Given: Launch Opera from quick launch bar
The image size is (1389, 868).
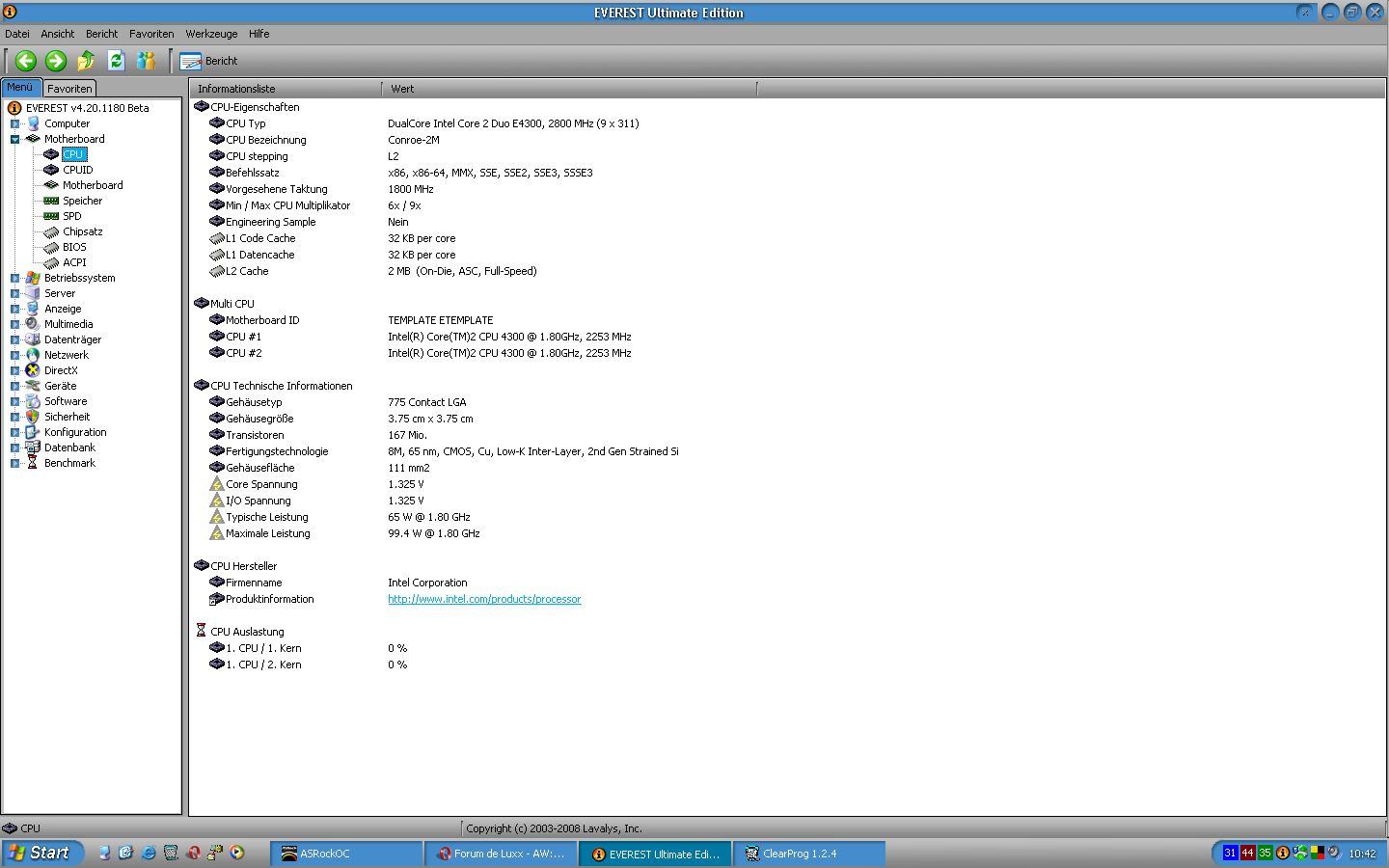Looking at the screenshot, I should coord(193,853).
